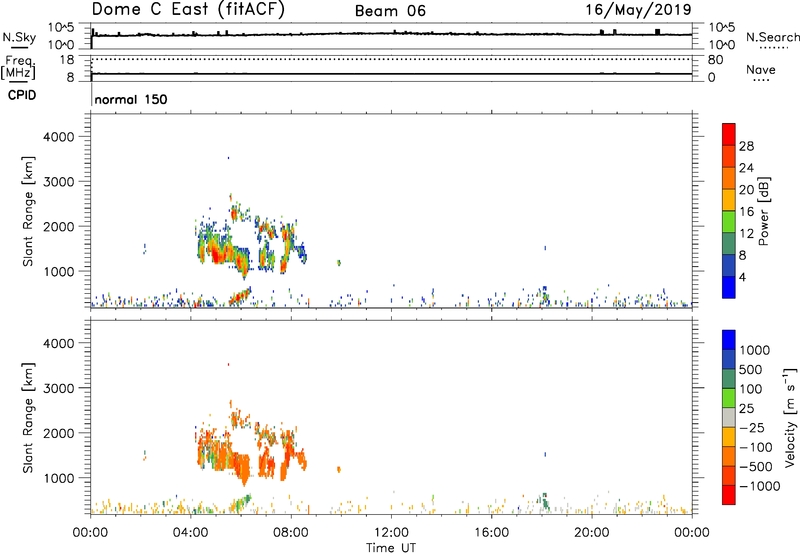Viewport: 800px width, 554px height.
Task: Click the date "16/May/2019"
Action: [638, 9]
